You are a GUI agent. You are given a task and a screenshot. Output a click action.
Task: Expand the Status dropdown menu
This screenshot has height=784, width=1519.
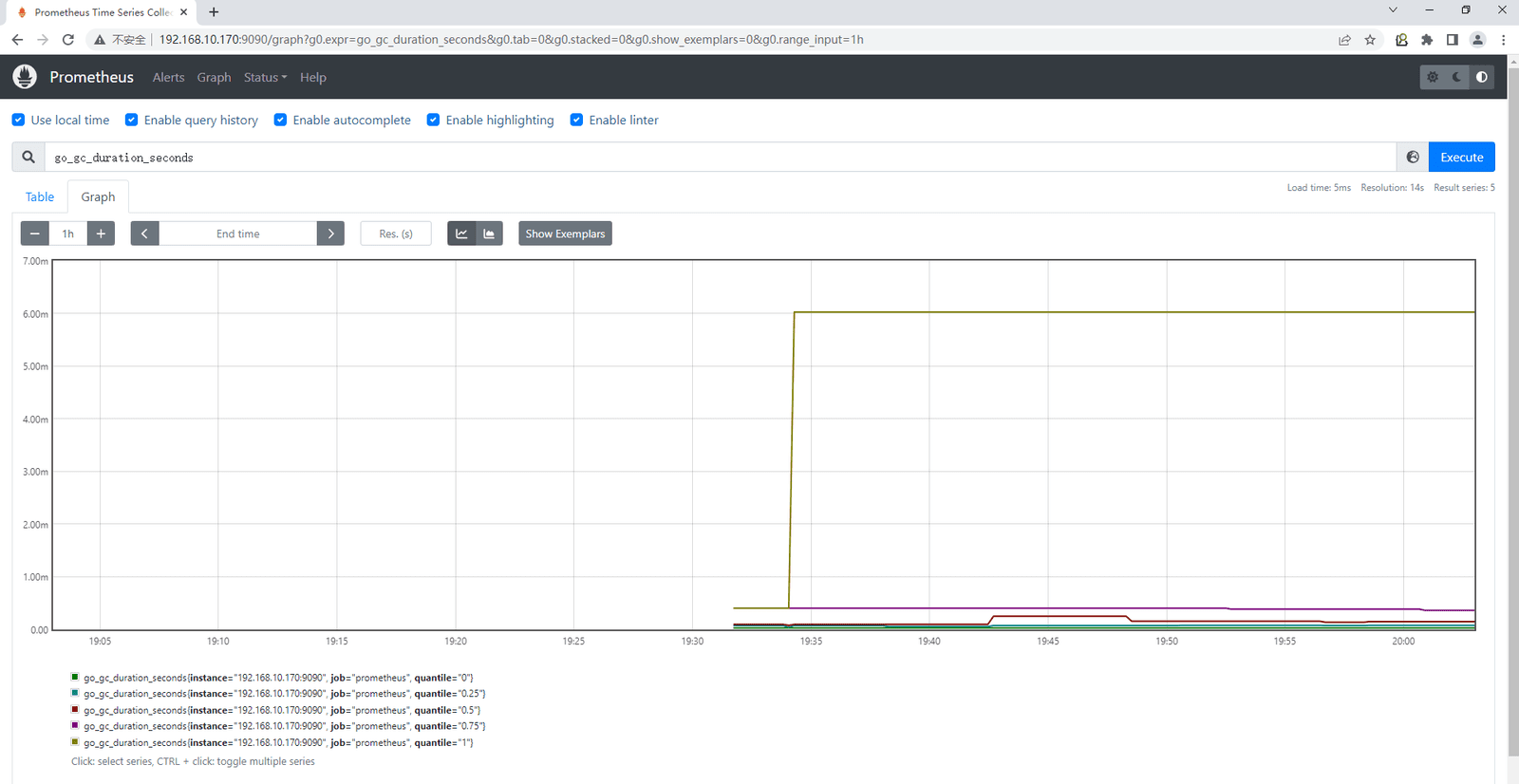click(265, 78)
